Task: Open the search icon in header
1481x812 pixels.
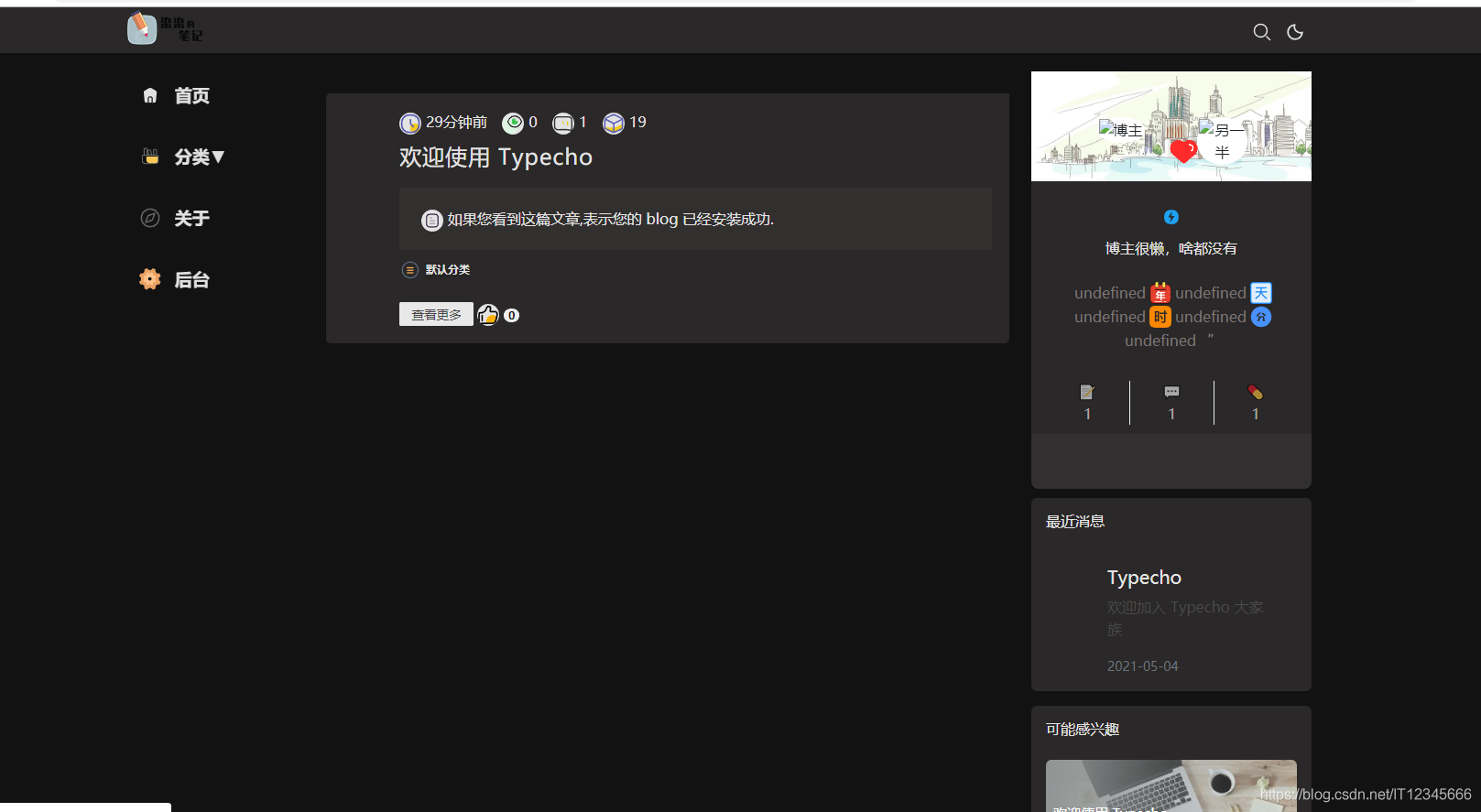Action: [1261, 32]
